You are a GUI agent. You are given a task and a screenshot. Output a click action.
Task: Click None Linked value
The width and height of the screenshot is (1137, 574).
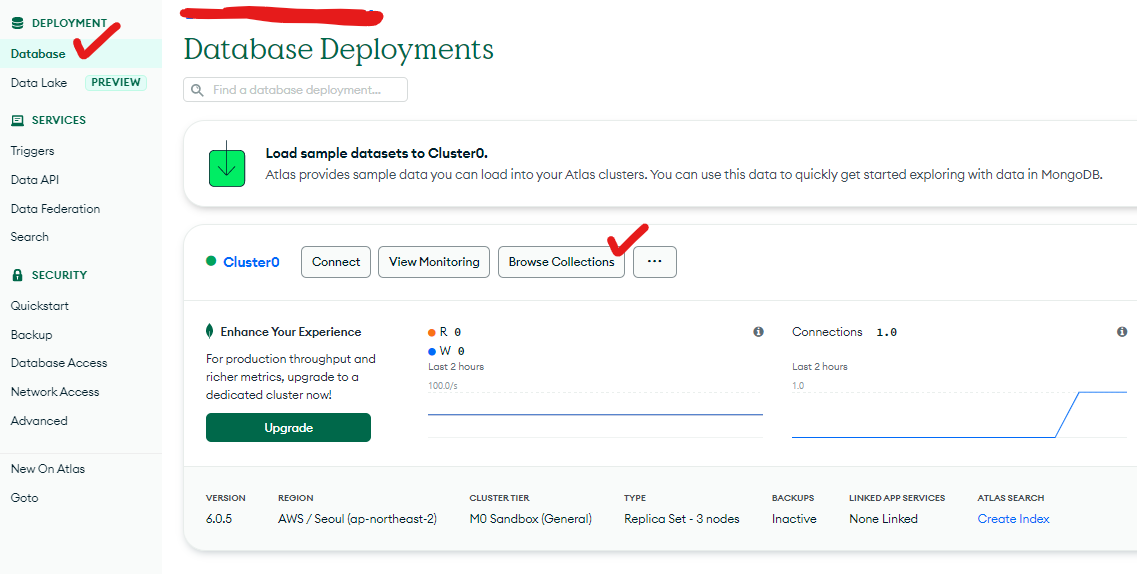883,519
